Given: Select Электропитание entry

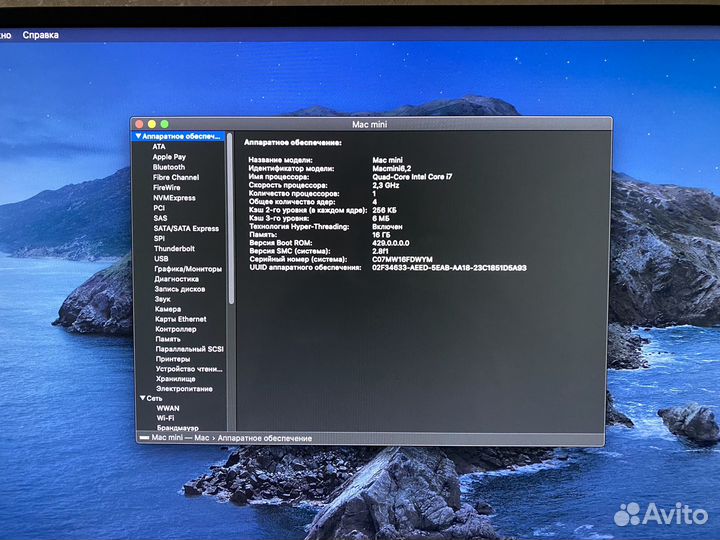Looking at the screenshot, I should tap(185, 389).
